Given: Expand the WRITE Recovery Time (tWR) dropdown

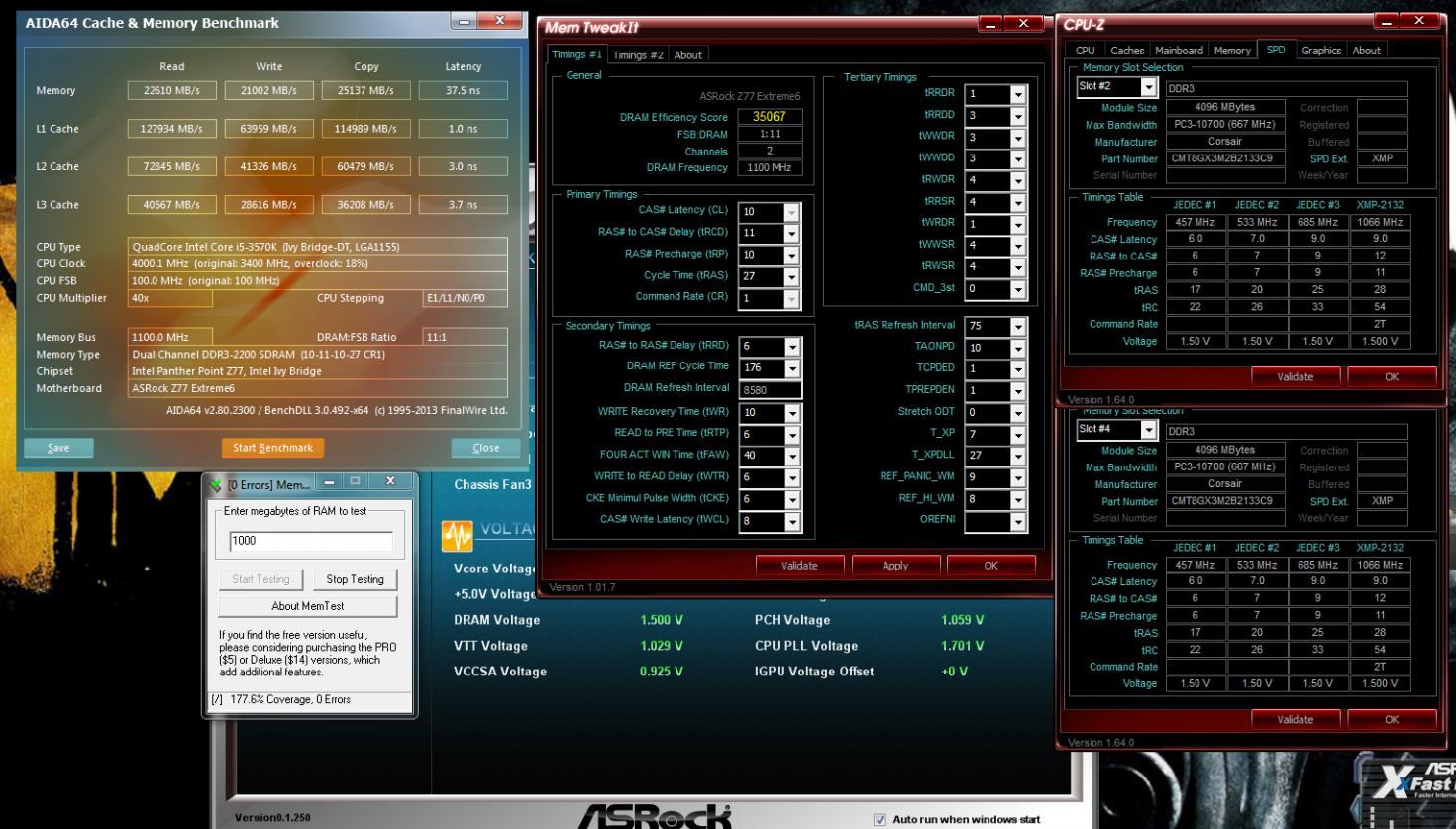Looking at the screenshot, I should point(792,413).
